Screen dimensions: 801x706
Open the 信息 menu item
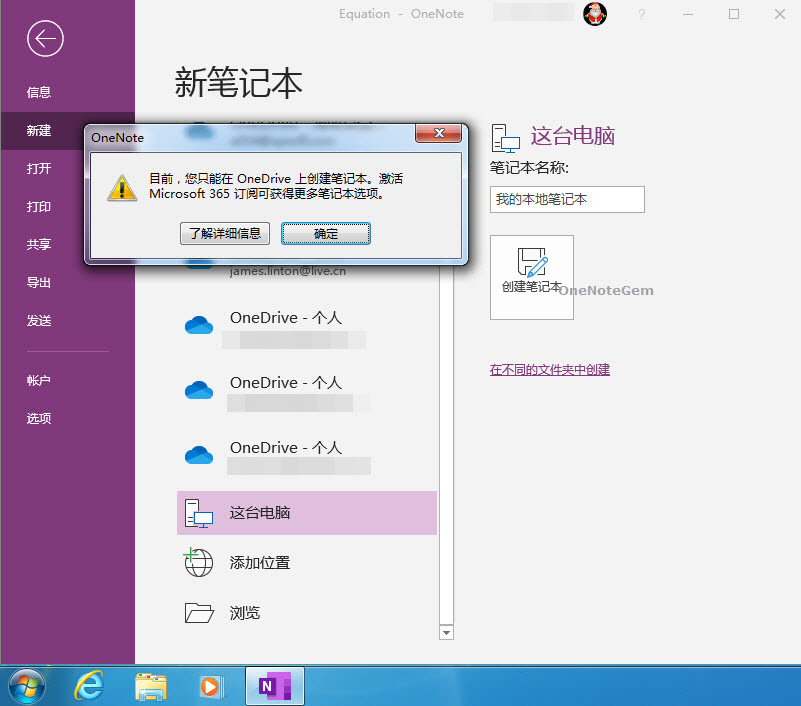click(39, 92)
